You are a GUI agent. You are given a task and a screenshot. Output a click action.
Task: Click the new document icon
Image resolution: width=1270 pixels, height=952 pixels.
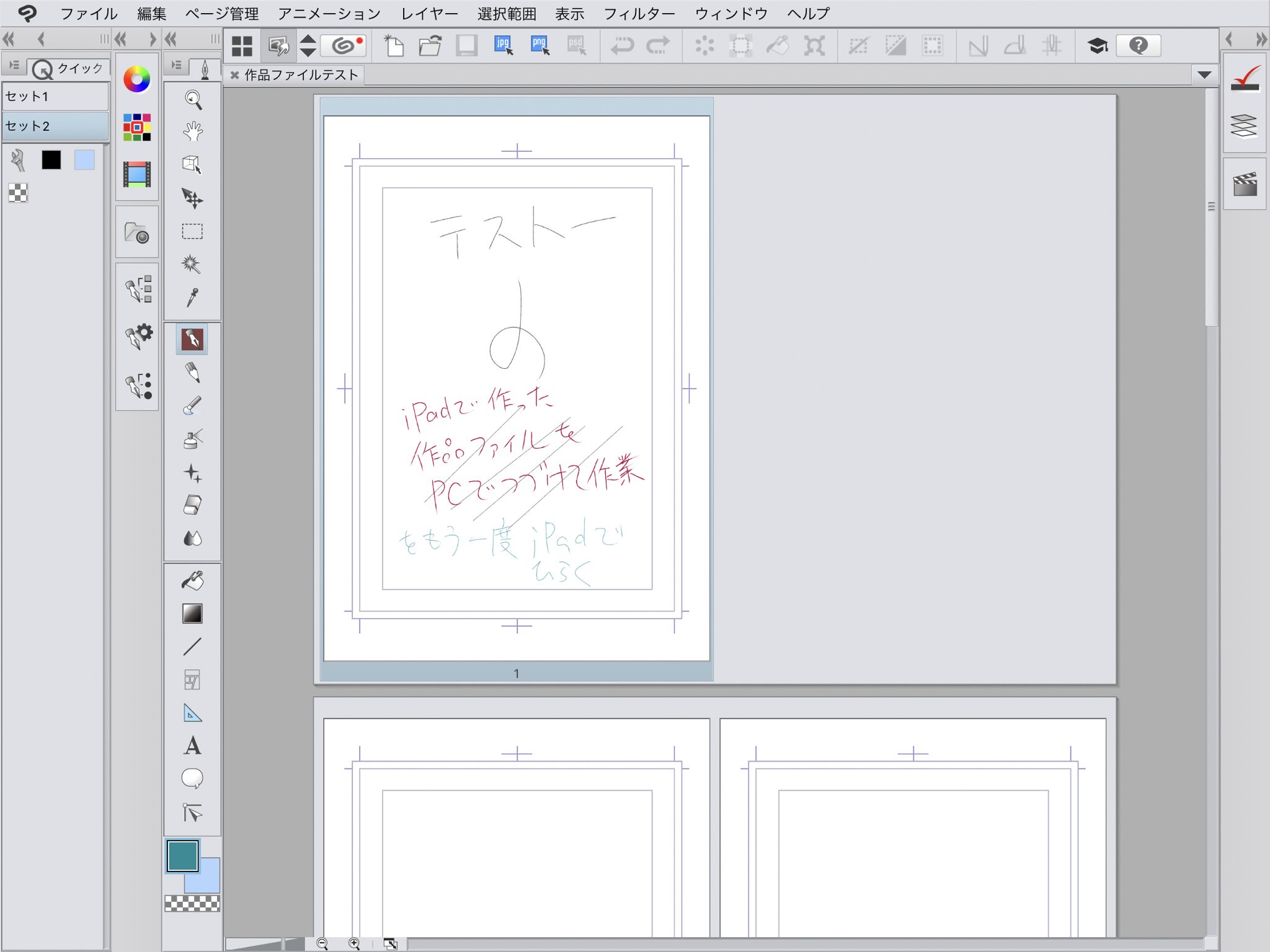[x=394, y=45]
